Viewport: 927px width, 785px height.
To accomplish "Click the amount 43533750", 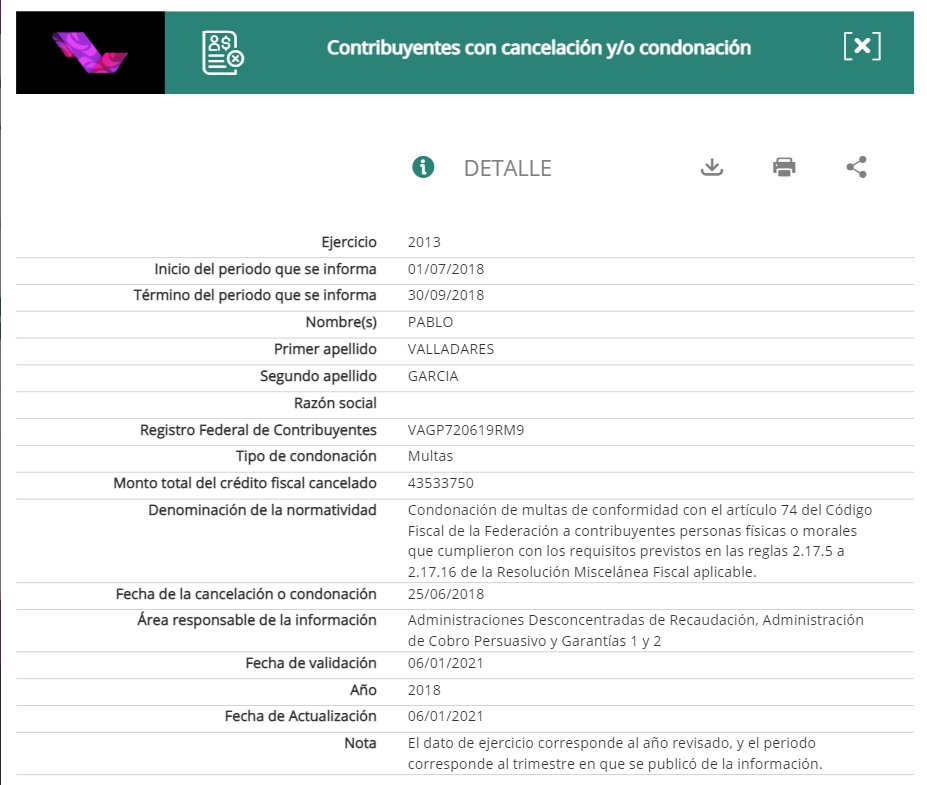I will point(442,484).
